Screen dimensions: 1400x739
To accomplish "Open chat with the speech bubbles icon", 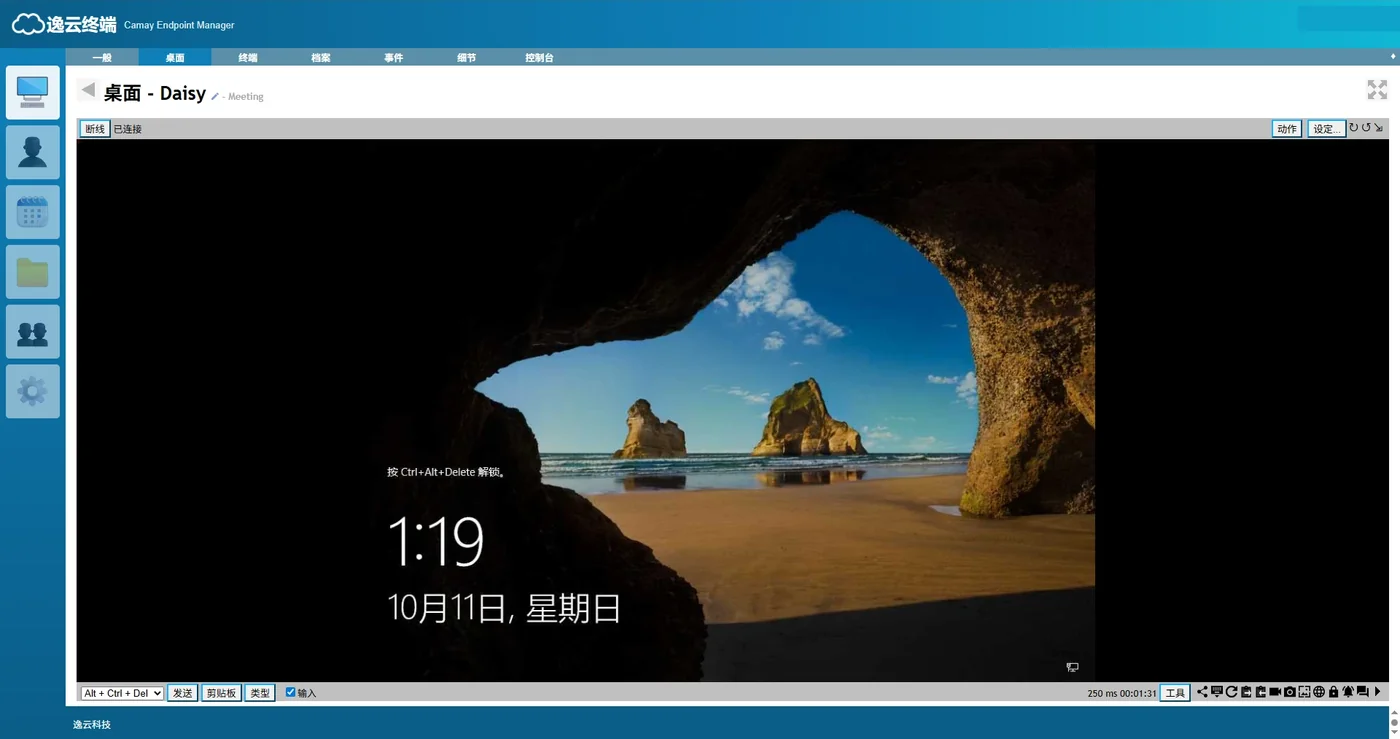I will (1362, 692).
